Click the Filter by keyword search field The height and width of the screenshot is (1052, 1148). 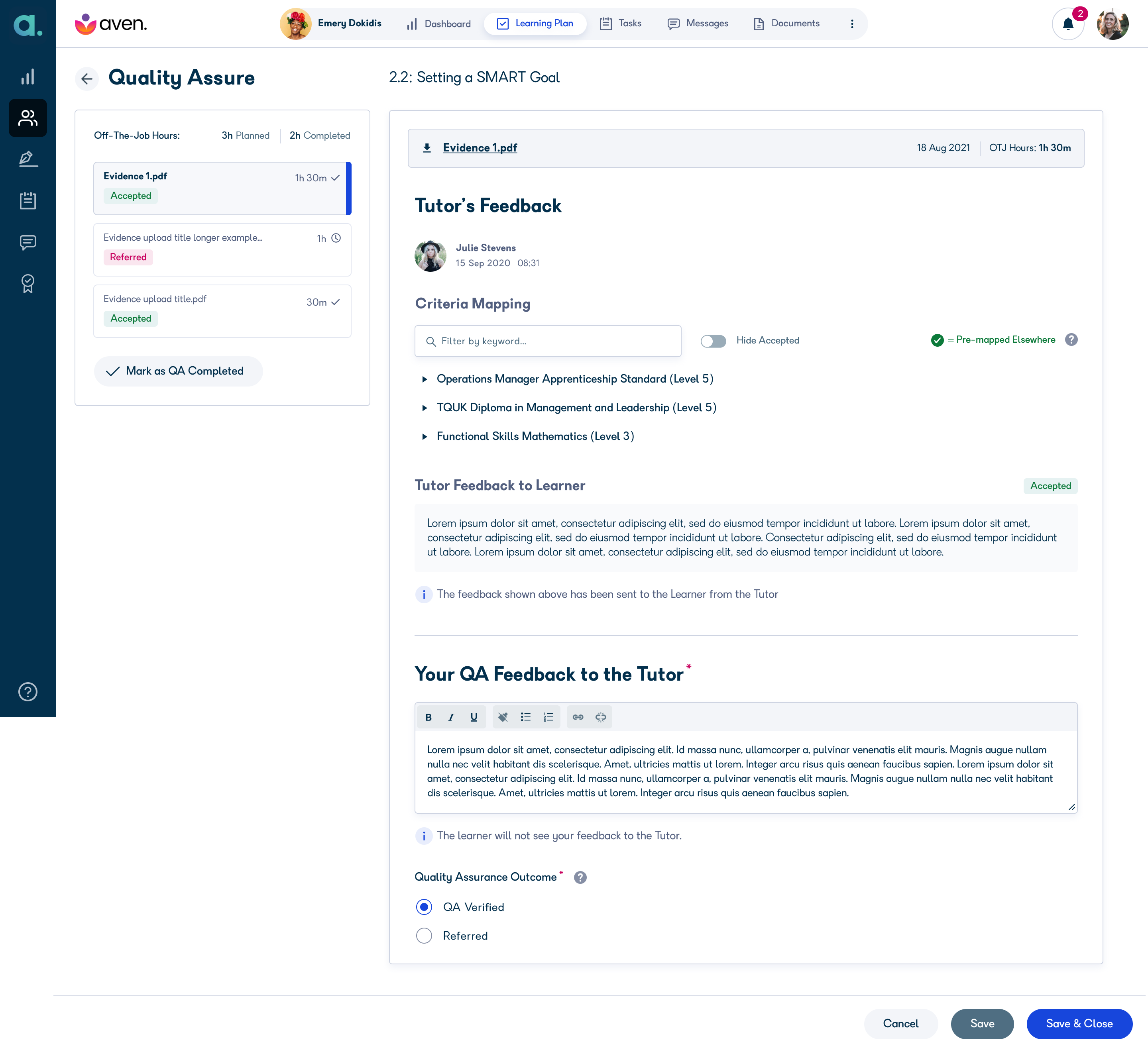[548, 341]
